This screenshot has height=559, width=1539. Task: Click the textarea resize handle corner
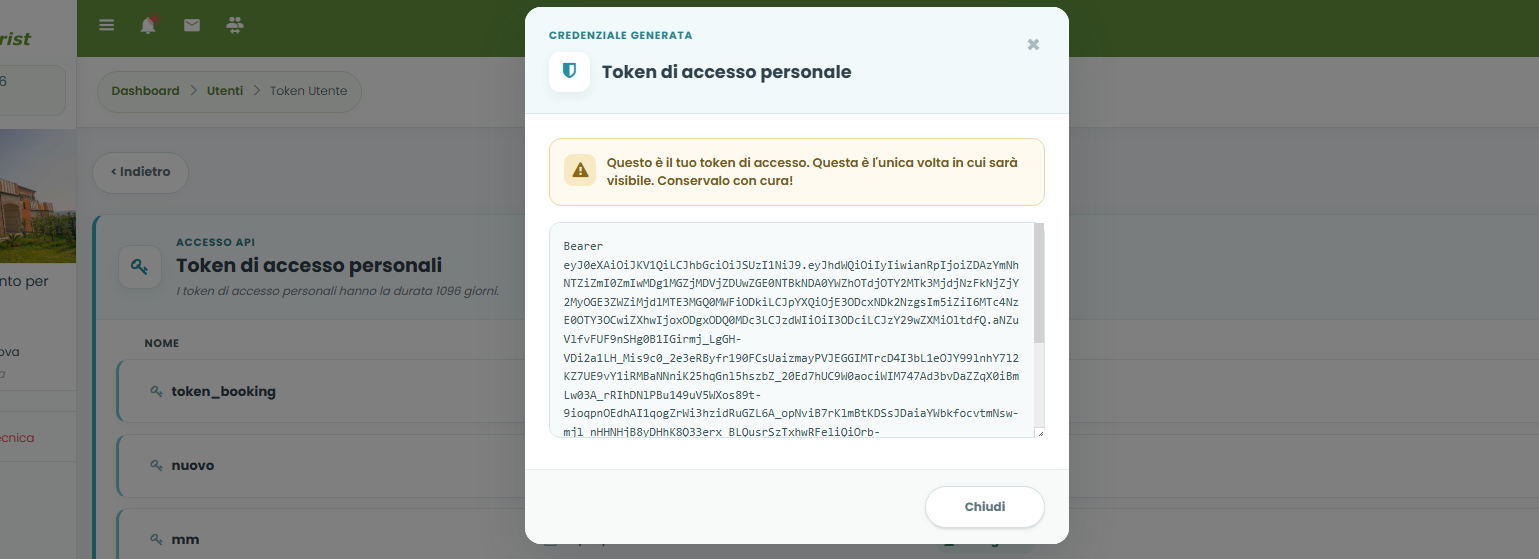(1039, 432)
